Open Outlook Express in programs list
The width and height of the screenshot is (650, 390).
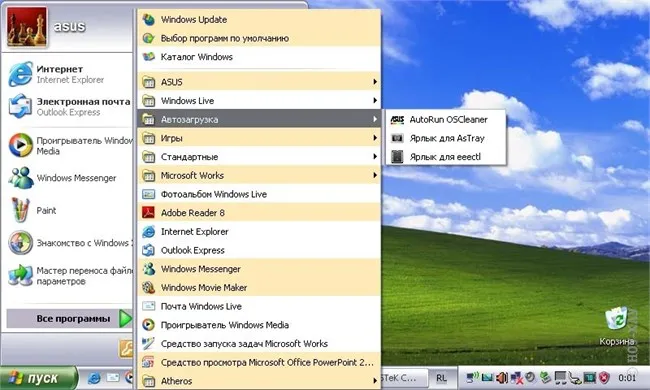tap(259, 250)
